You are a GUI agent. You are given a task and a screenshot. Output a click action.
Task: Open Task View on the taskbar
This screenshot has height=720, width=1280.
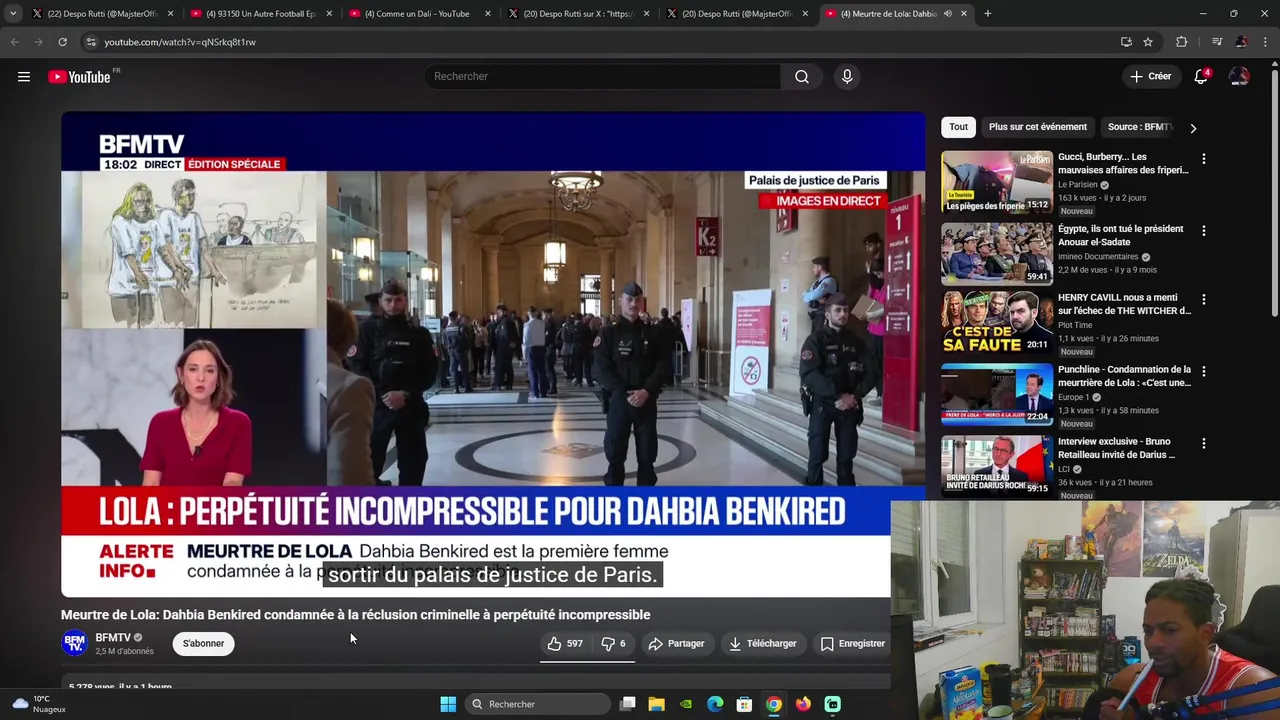[627, 704]
